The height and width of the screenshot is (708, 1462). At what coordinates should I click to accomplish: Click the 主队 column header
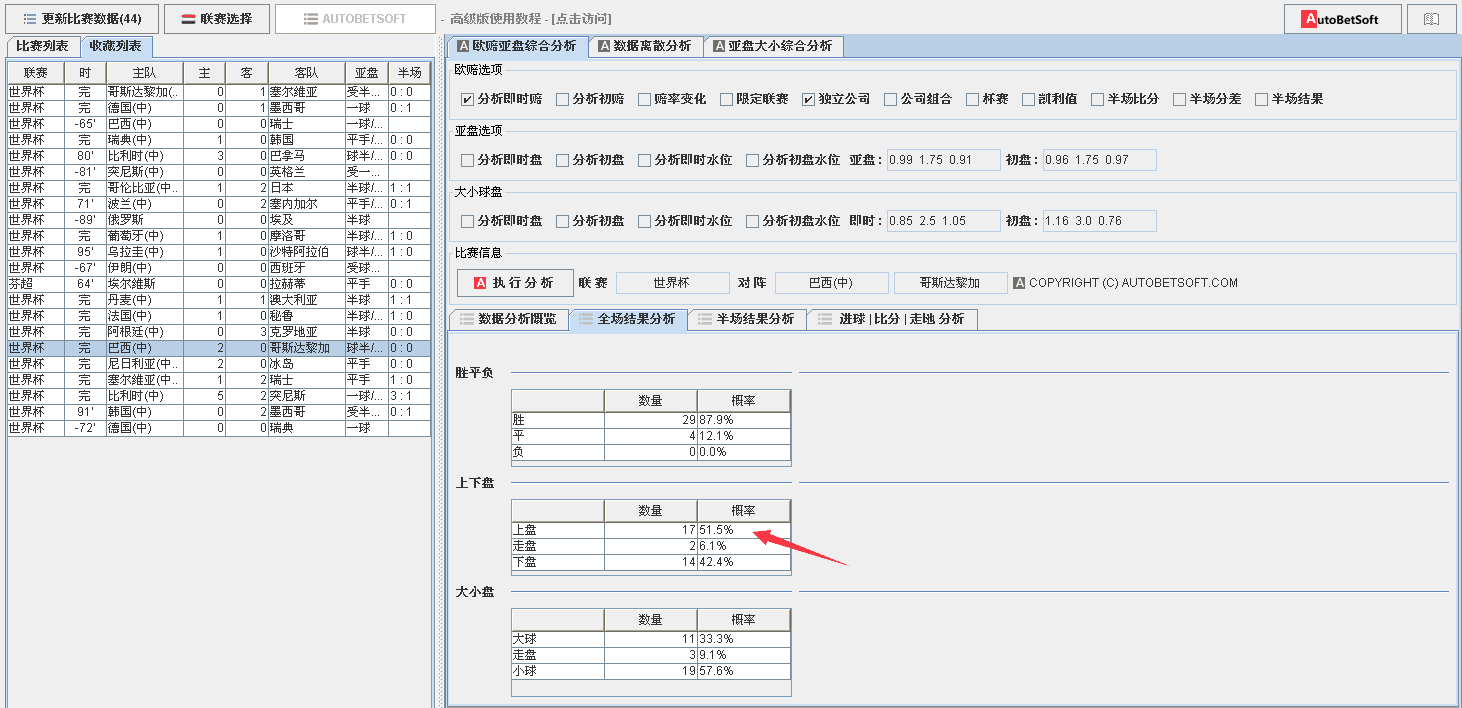click(144, 73)
